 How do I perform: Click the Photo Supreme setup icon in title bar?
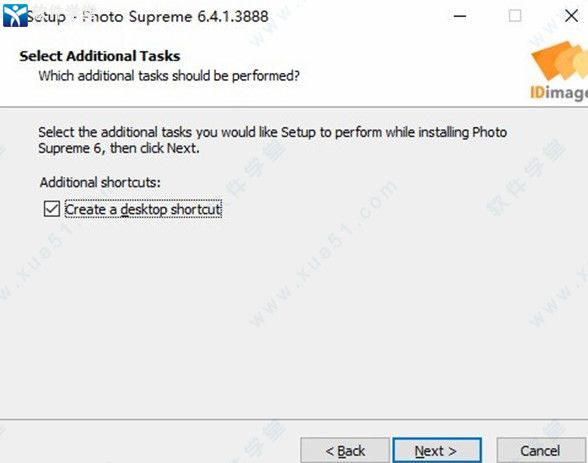coord(15,15)
